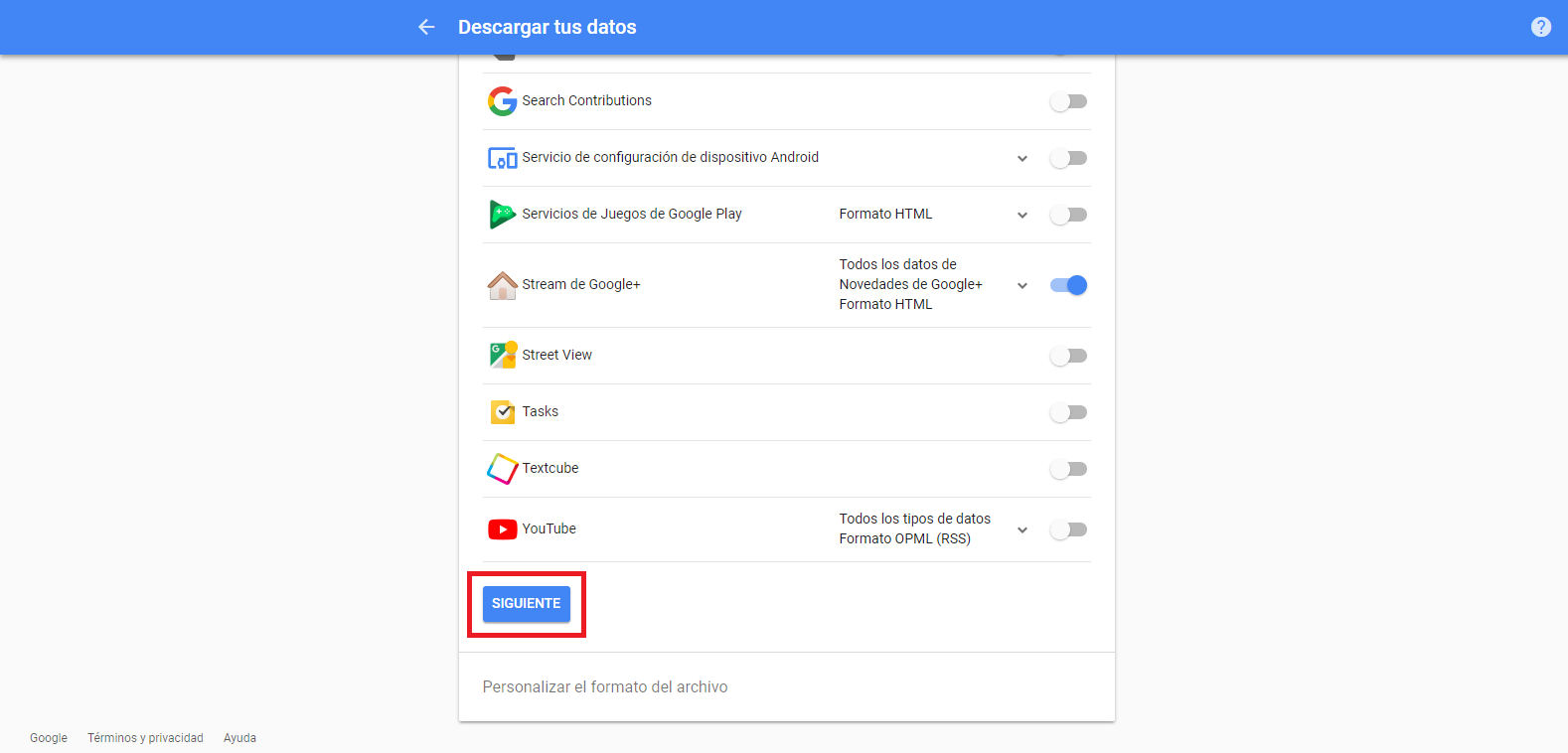Click the Android device configuration icon

pyautogui.click(x=503, y=158)
